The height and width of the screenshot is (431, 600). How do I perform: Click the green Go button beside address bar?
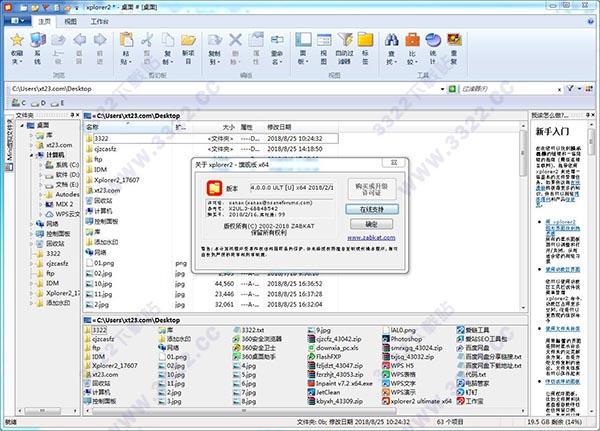click(x=452, y=89)
